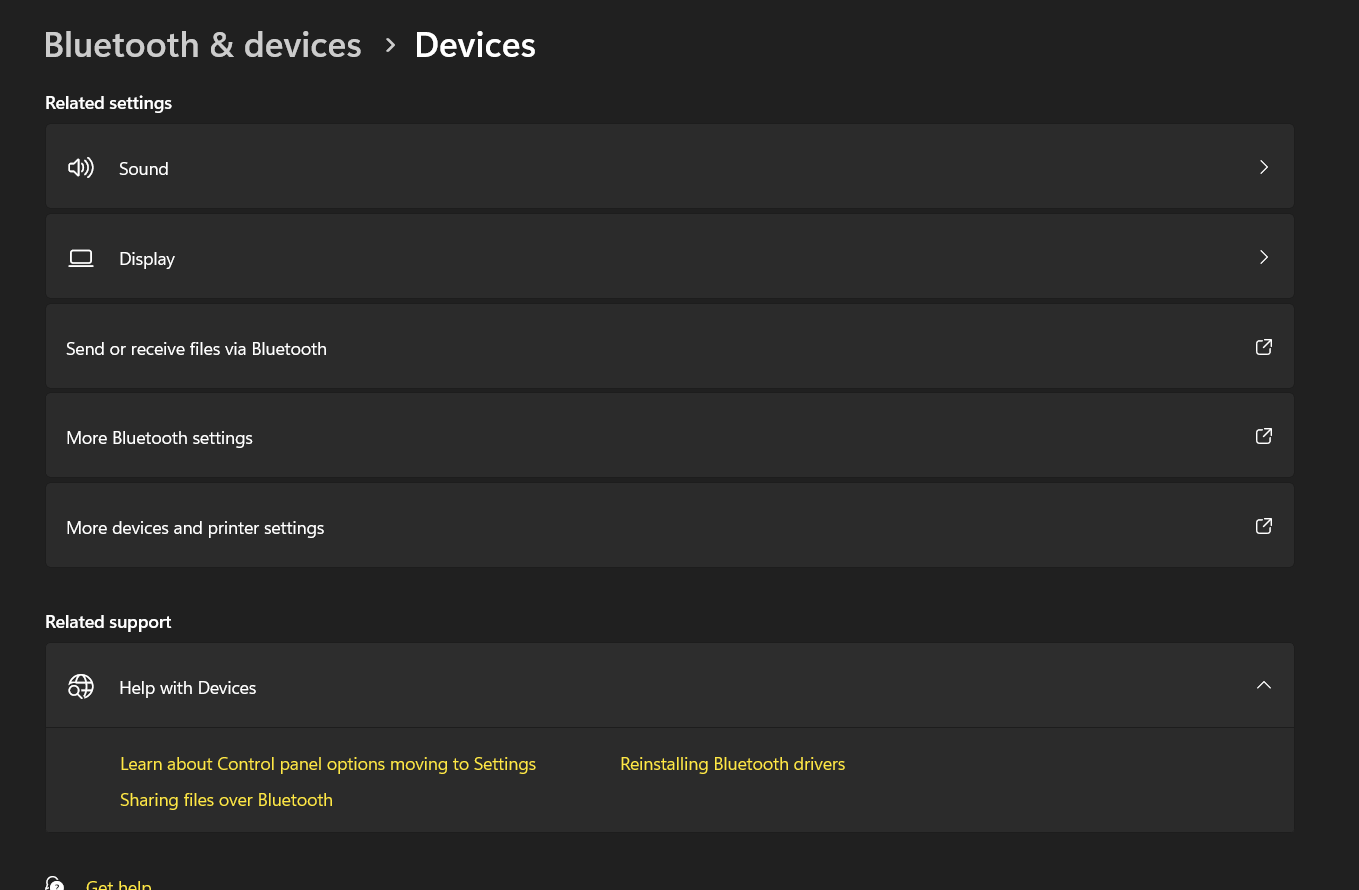The width and height of the screenshot is (1359, 890).
Task: Open Sharing files over Bluetooth help link
Action: (226, 799)
